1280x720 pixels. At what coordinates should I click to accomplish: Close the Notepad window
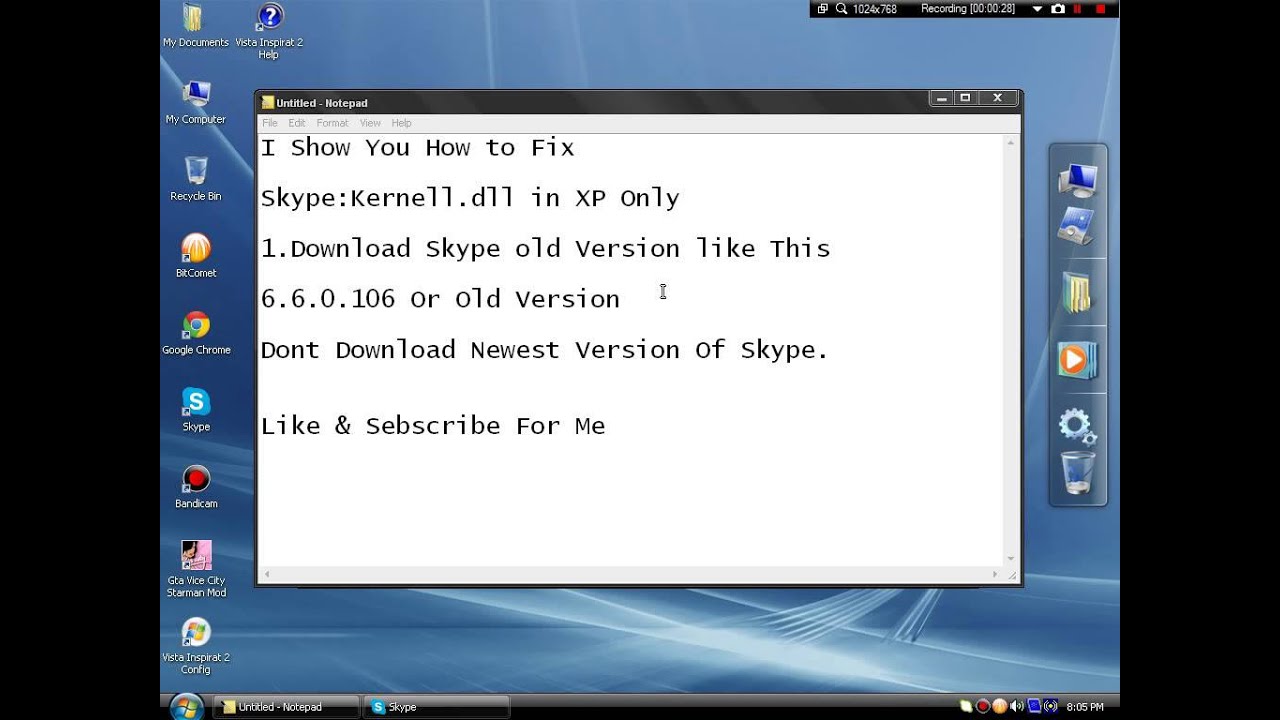pyautogui.click(x=997, y=98)
